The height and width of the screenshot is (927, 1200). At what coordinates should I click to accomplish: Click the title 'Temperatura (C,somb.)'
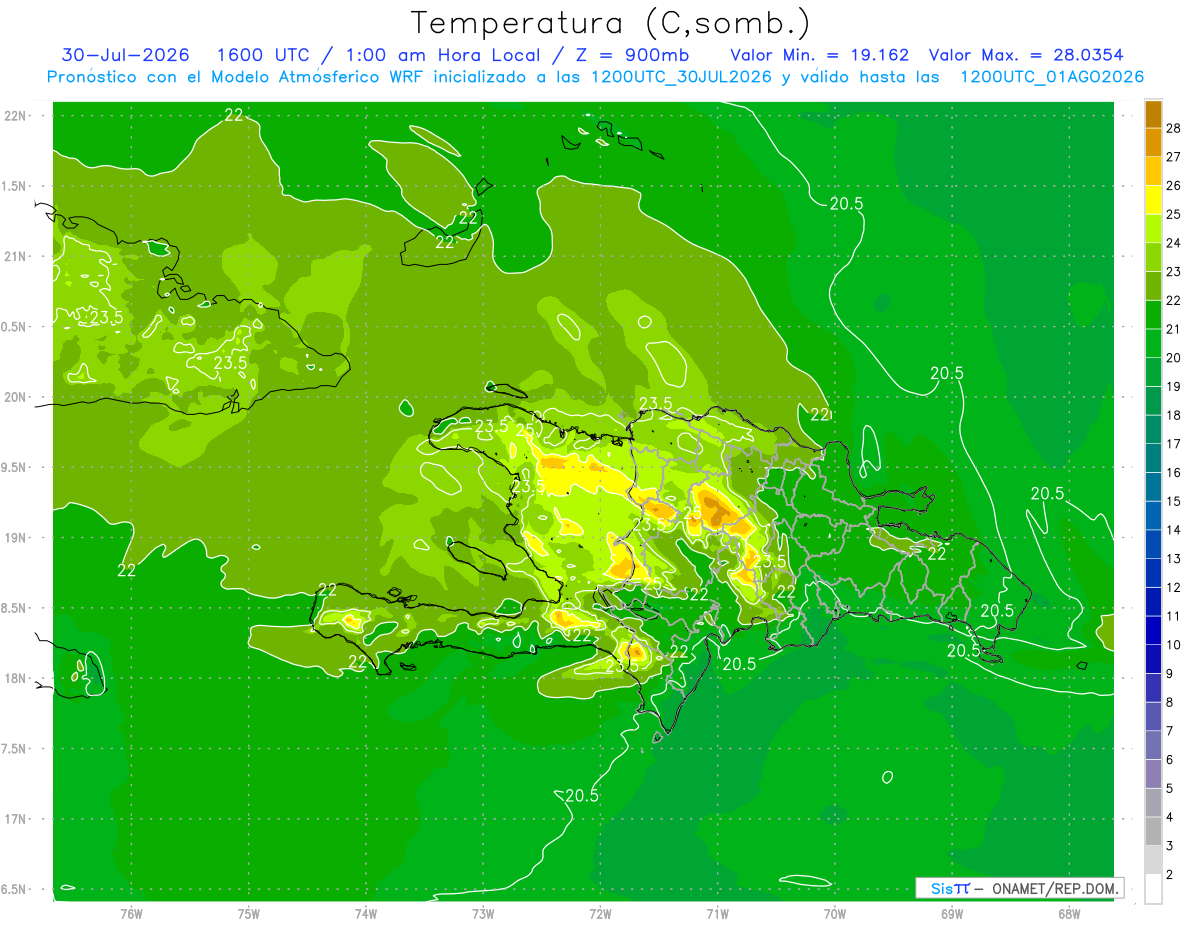[610, 24]
